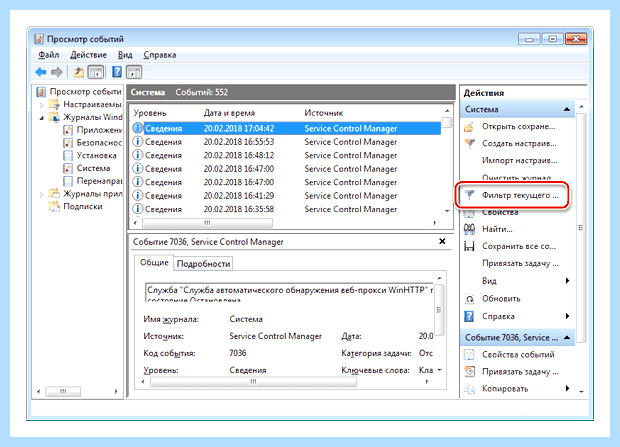Click the info icon of 16:48:12 event
This screenshot has height=447, width=620.
(137, 155)
